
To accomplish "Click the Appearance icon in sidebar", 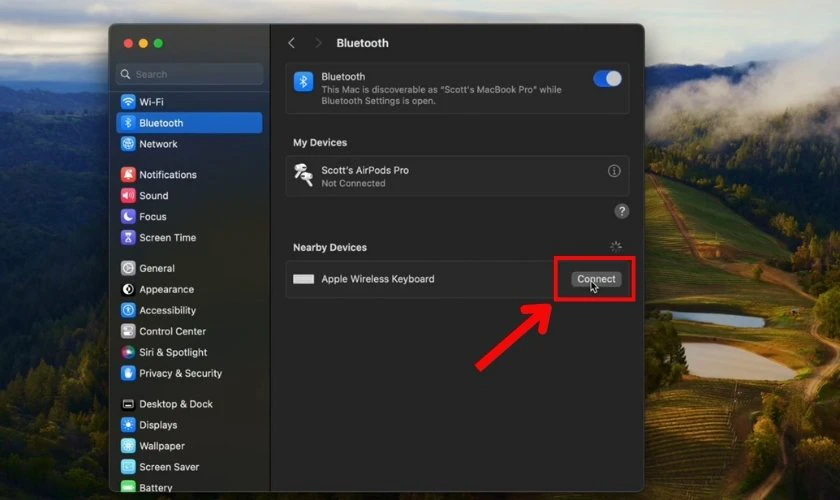I will pyautogui.click(x=128, y=289).
